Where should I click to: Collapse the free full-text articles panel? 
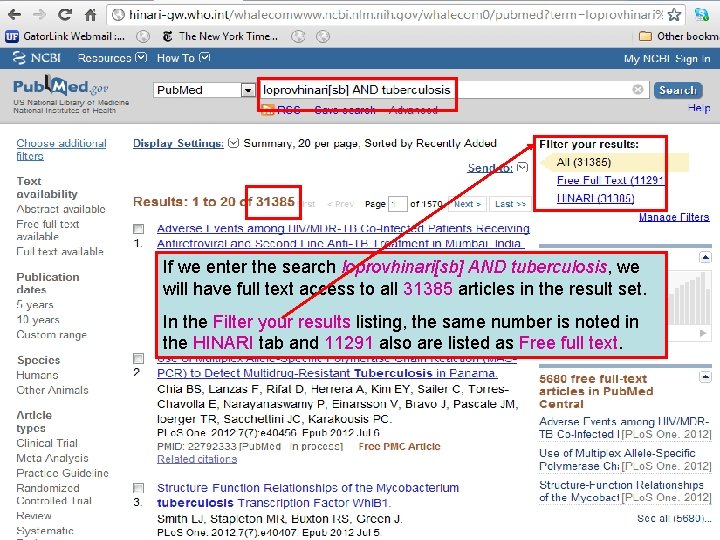[x=705, y=377]
